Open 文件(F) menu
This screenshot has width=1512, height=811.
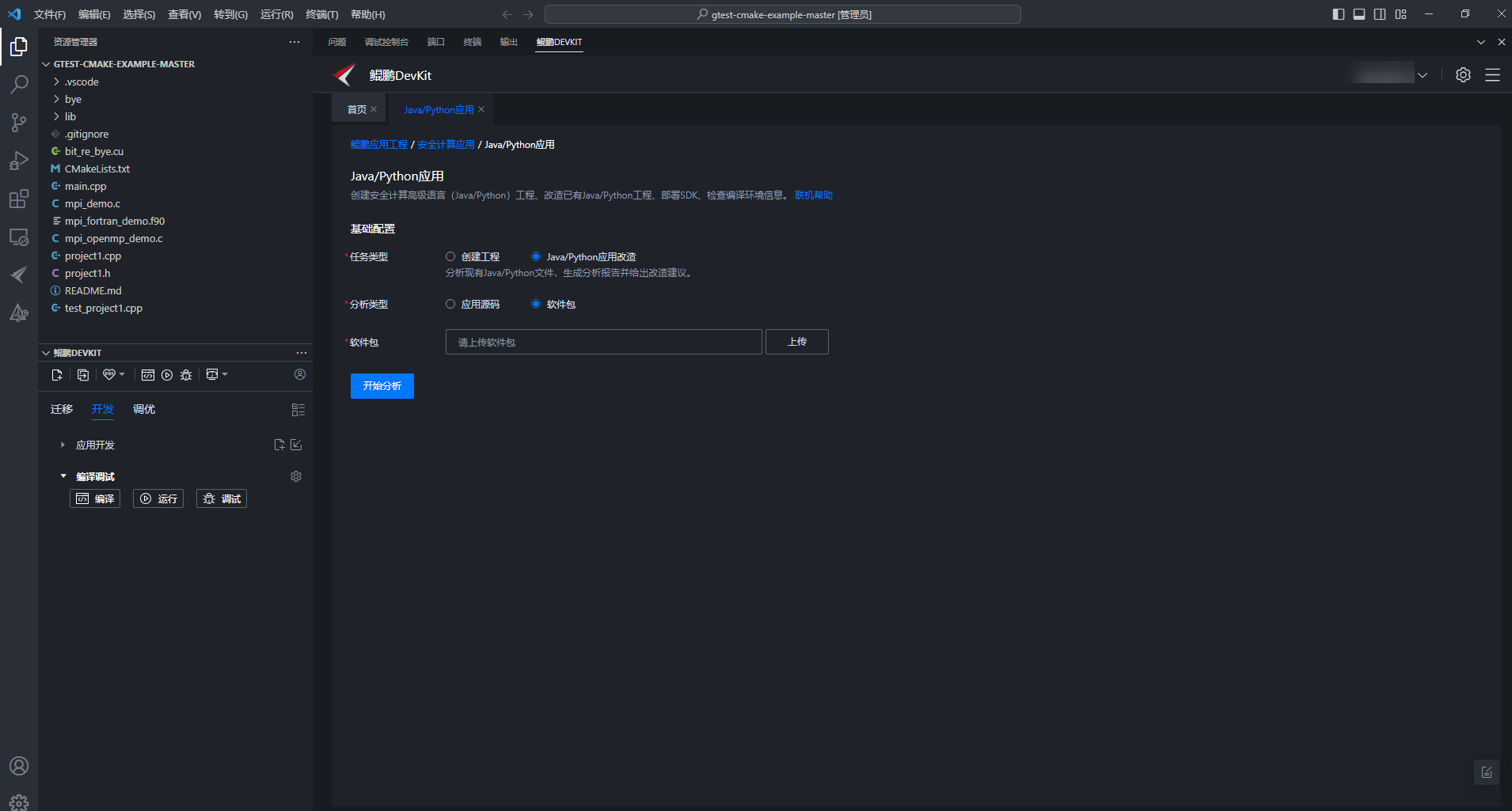[x=50, y=14]
